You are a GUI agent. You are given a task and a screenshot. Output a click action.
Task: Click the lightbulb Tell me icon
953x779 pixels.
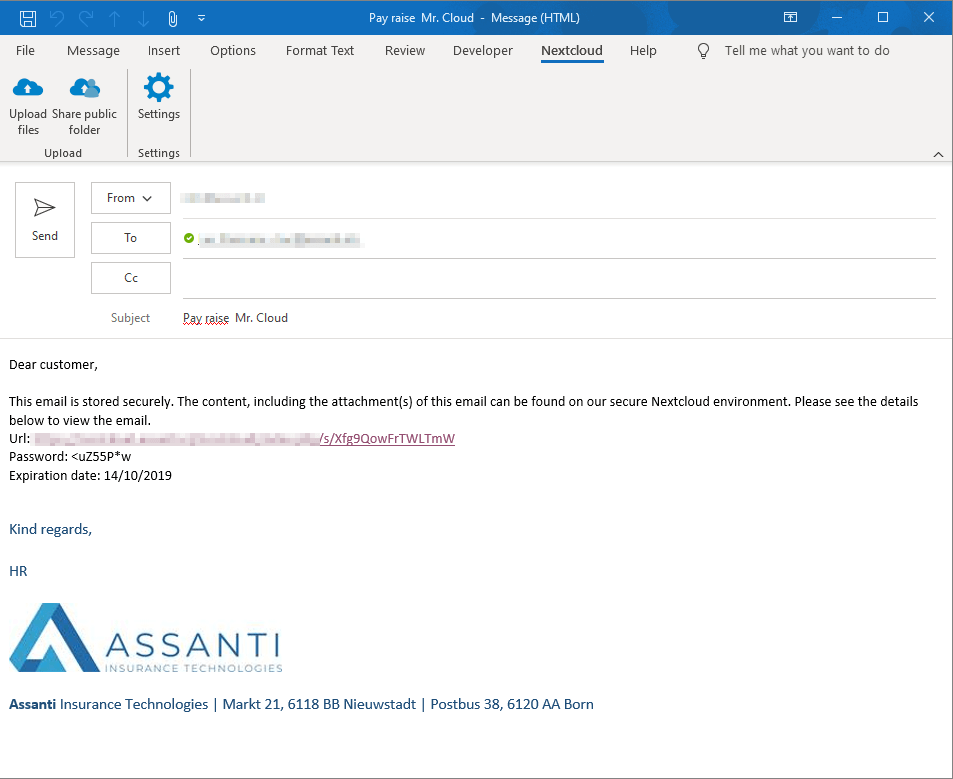point(704,51)
